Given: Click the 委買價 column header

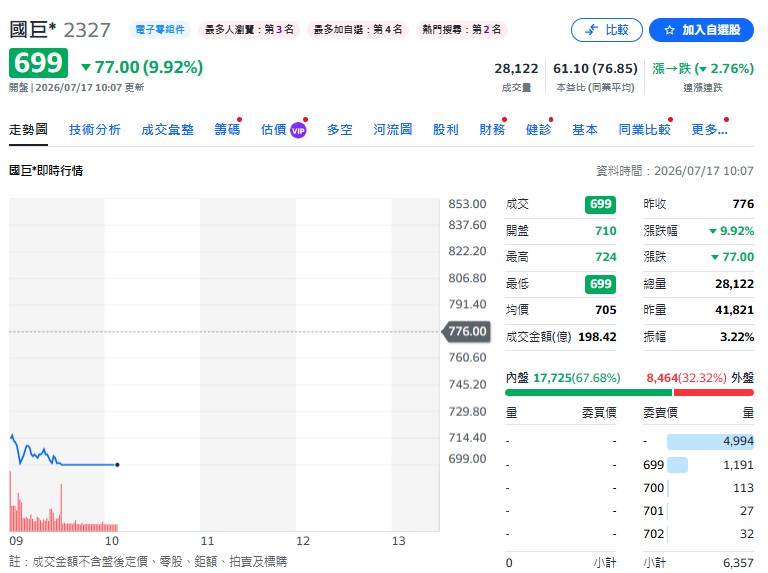Looking at the screenshot, I should click(599, 413).
